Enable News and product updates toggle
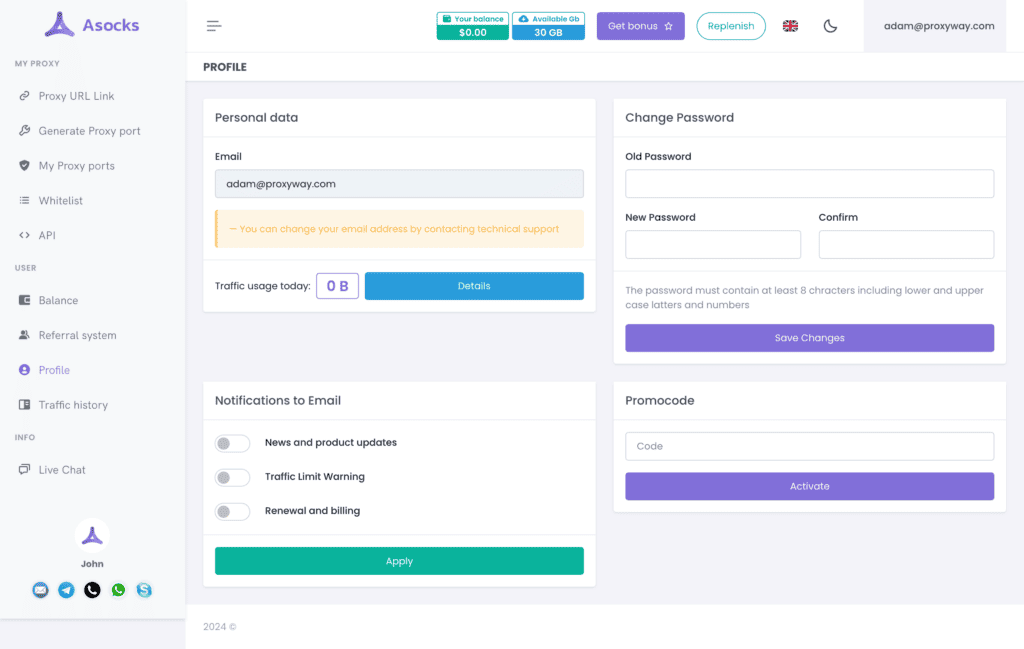Viewport: 1024px width, 649px height. (232, 443)
